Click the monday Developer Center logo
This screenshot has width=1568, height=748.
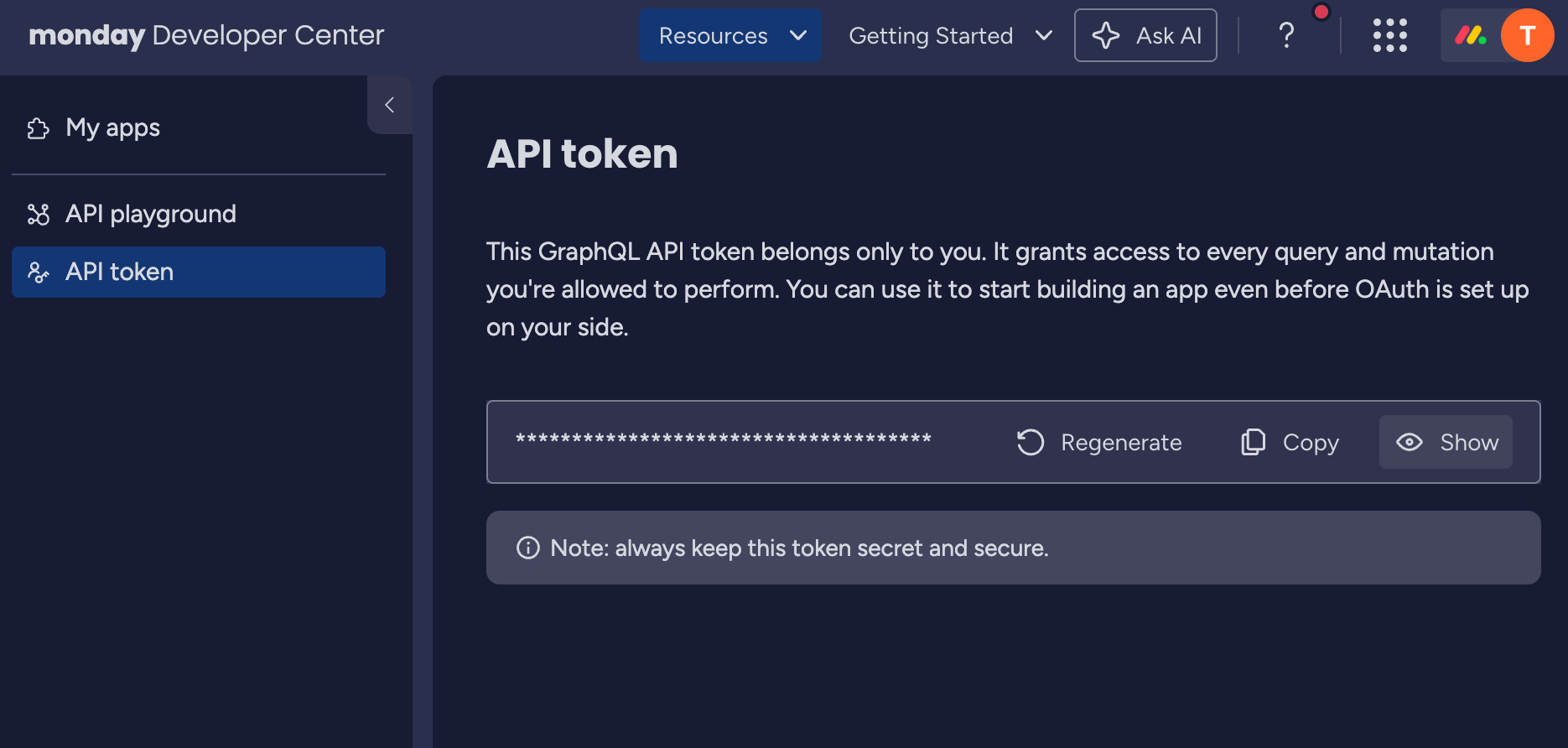[206, 35]
